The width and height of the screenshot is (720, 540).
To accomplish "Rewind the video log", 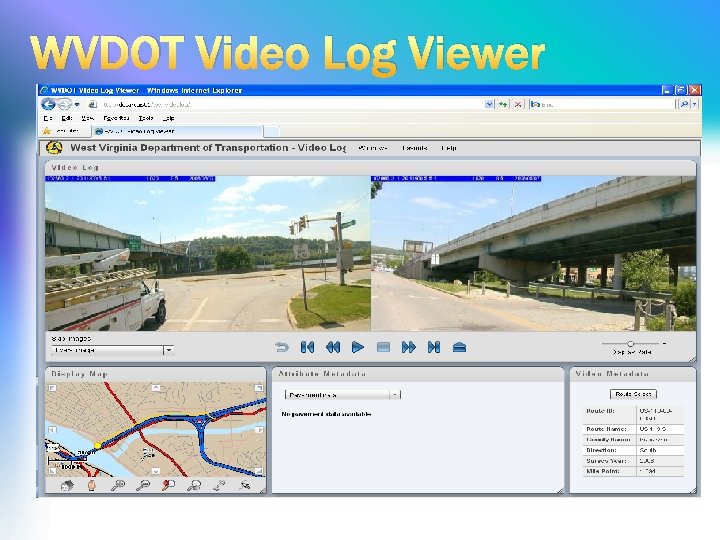I will [x=333, y=347].
